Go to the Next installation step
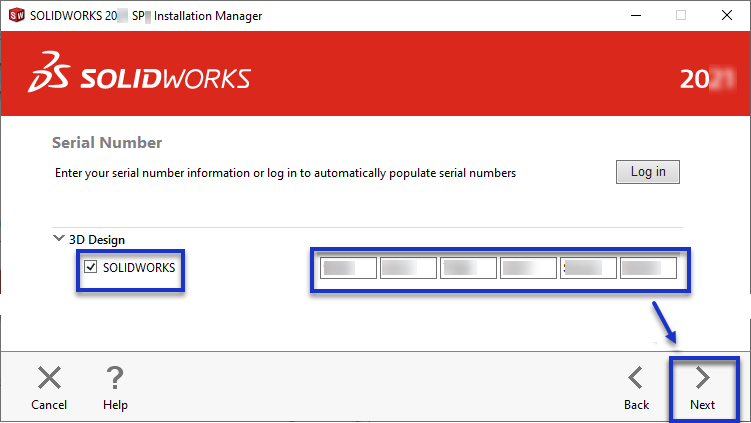 coord(703,389)
